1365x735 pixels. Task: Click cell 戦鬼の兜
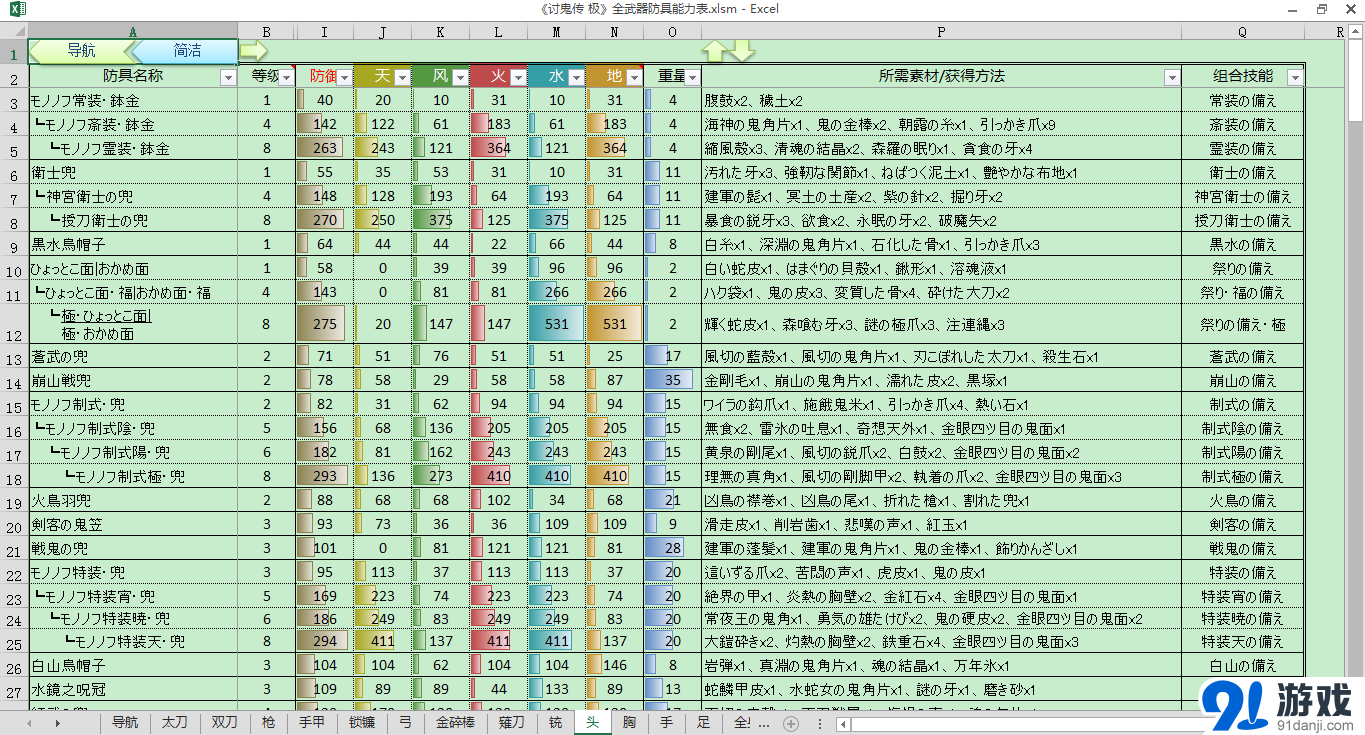[x=133, y=549]
